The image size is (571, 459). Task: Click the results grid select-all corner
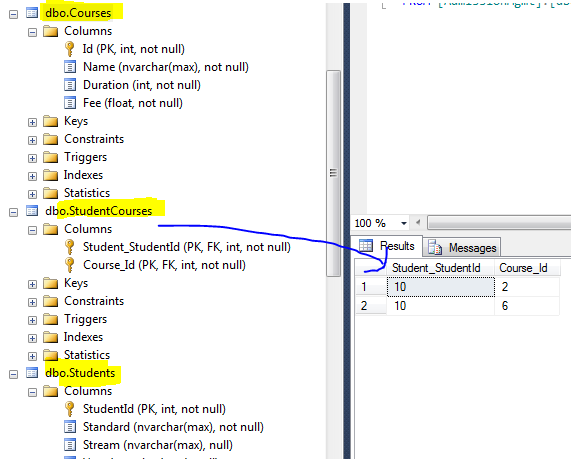pyautogui.click(x=371, y=268)
